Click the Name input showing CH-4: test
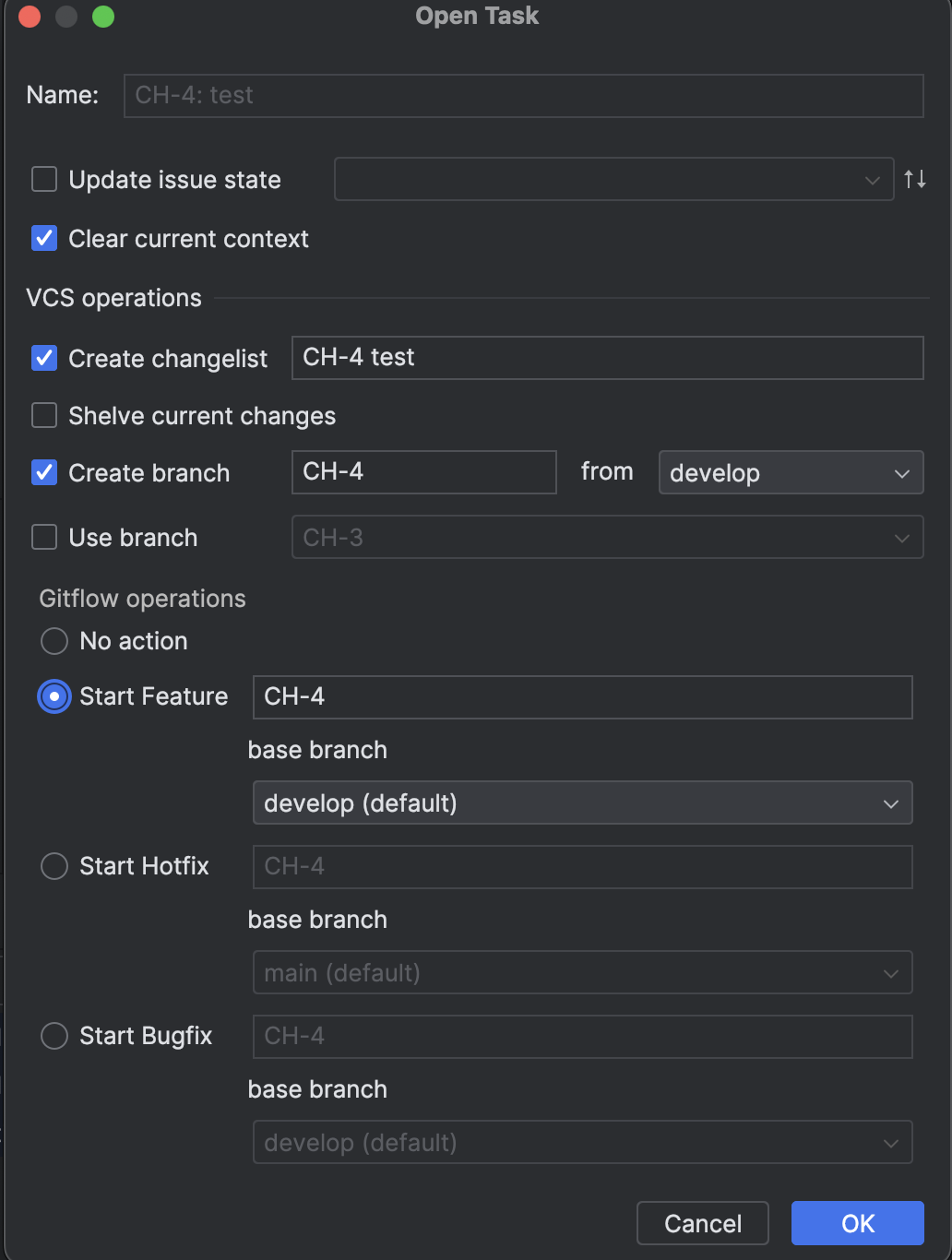This screenshot has width=952, height=1260. click(523, 95)
